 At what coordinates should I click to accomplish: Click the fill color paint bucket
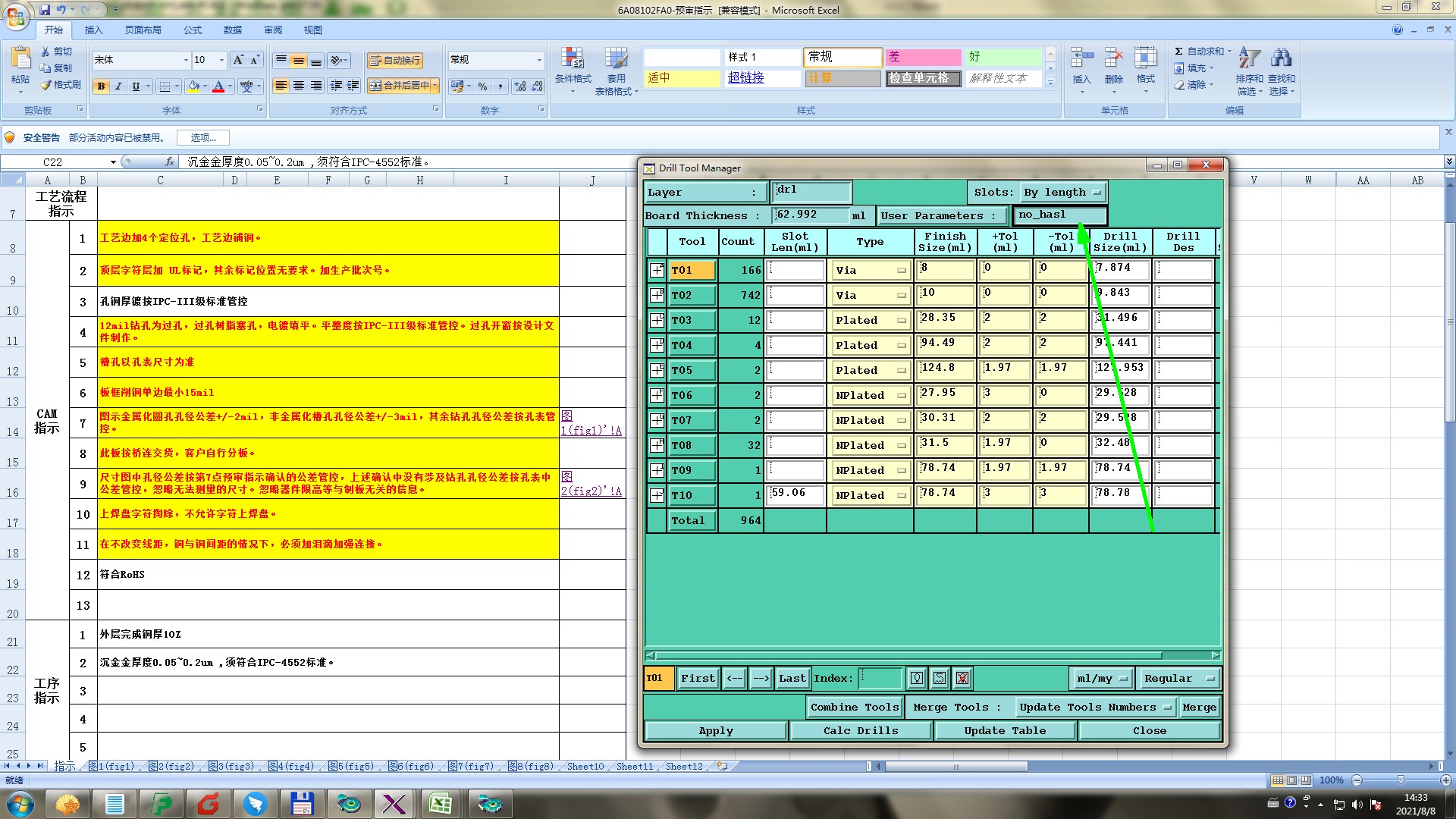tap(194, 86)
